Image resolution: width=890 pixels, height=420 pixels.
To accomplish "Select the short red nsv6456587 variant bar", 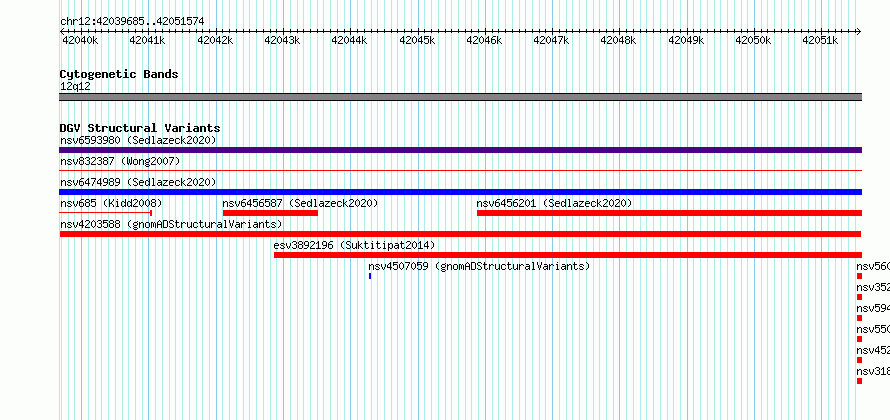I will (270, 213).
